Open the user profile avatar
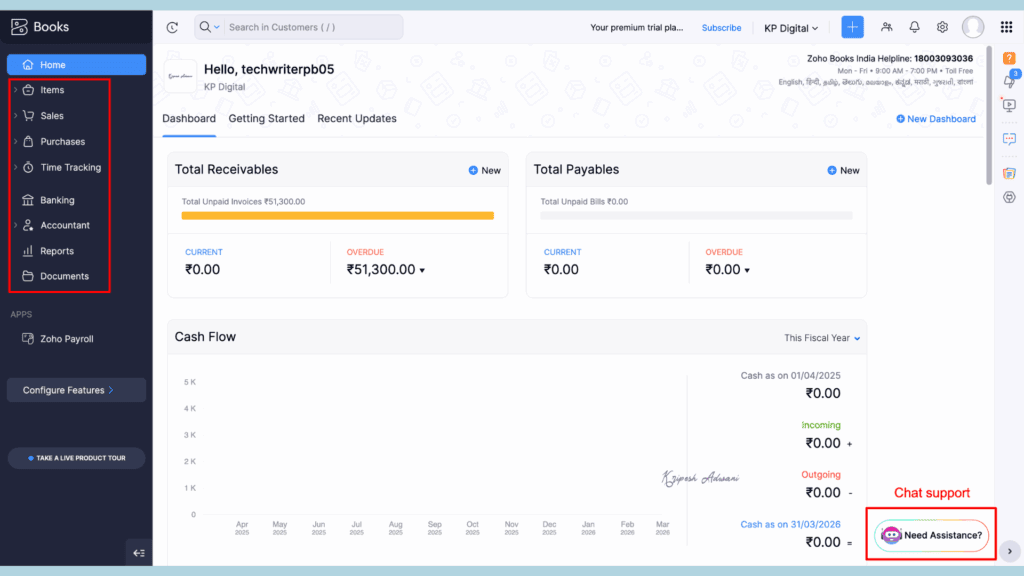The width and height of the screenshot is (1024, 576). tap(972, 27)
